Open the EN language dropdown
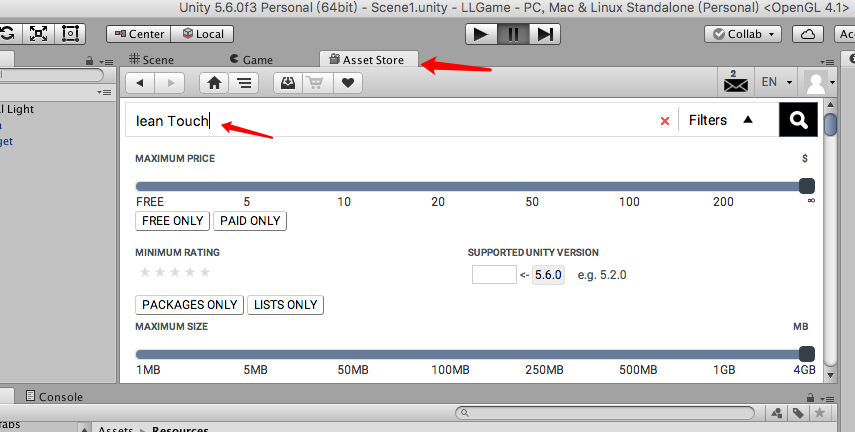The height and width of the screenshot is (432, 855). (x=776, y=82)
